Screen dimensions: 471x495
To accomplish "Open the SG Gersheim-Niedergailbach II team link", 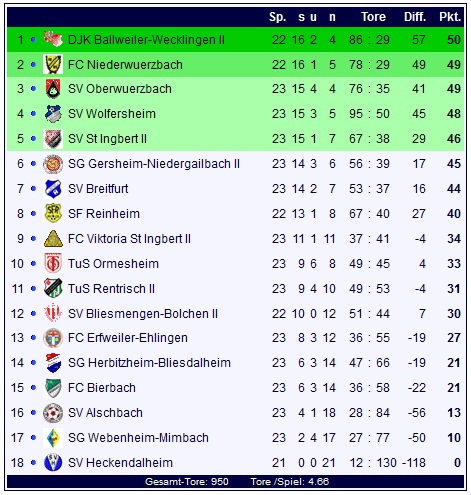I will point(154,164).
